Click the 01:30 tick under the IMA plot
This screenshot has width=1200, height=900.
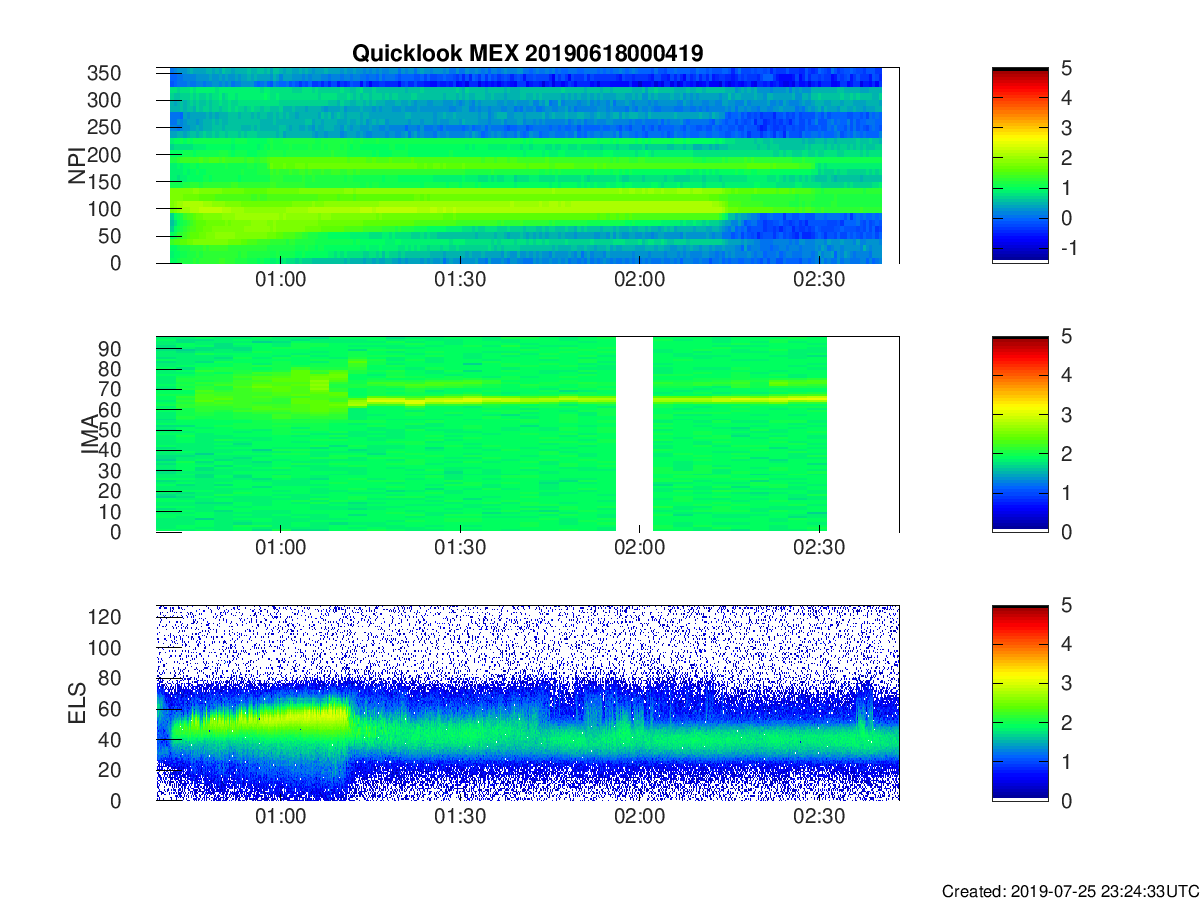(460, 549)
